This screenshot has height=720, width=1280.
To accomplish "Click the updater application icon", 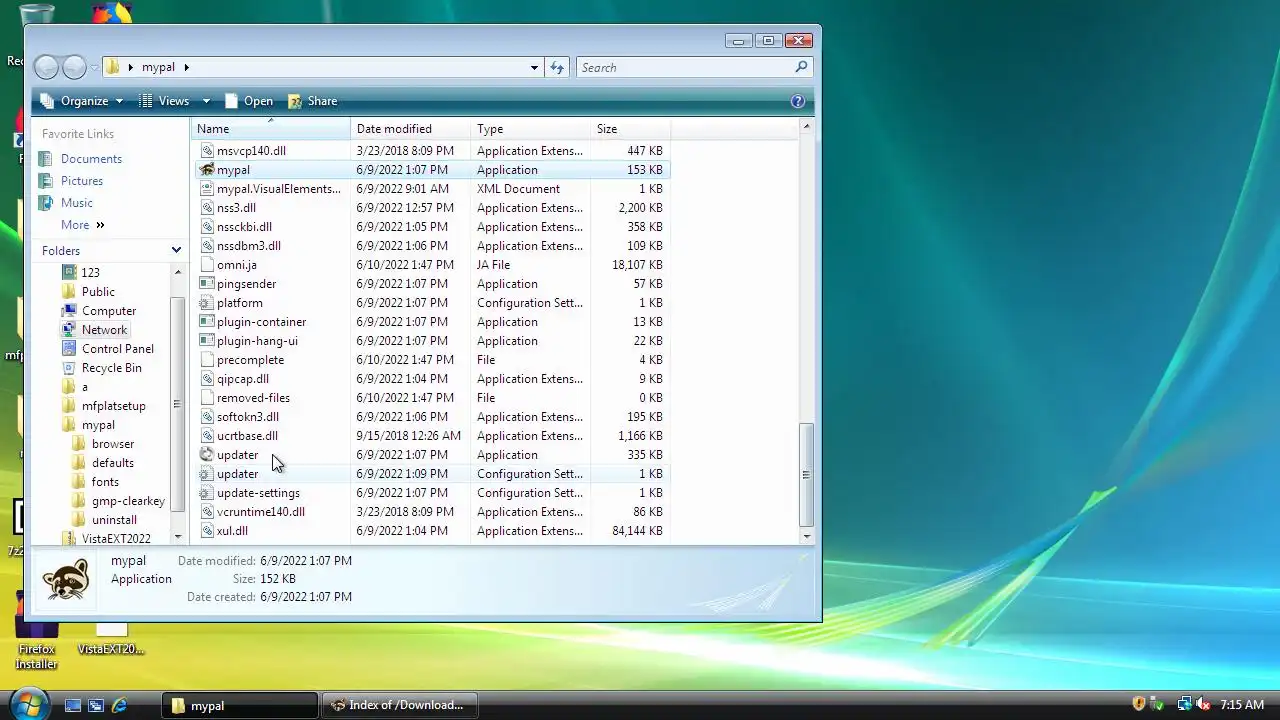I will click(x=207, y=455).
